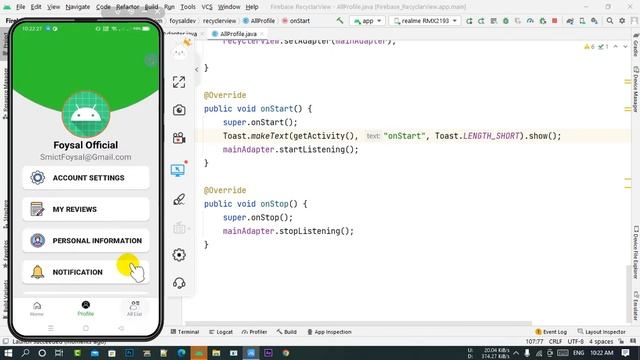Click the onStart breadcrumb in navigation bar
Image resolution: width=640 pixels, height=360 pixels.
tap(296, 21)
